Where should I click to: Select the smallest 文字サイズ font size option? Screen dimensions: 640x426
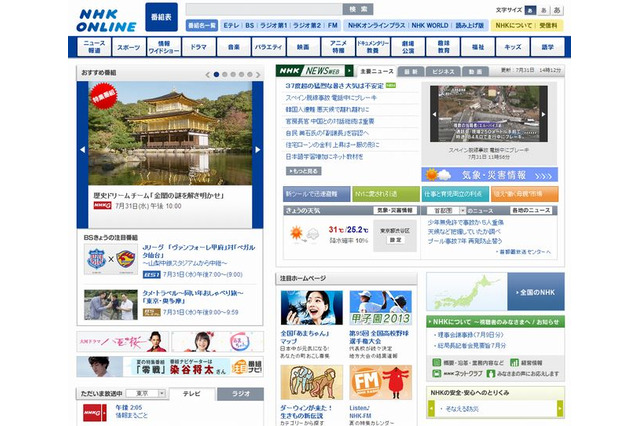pos(530,10)
